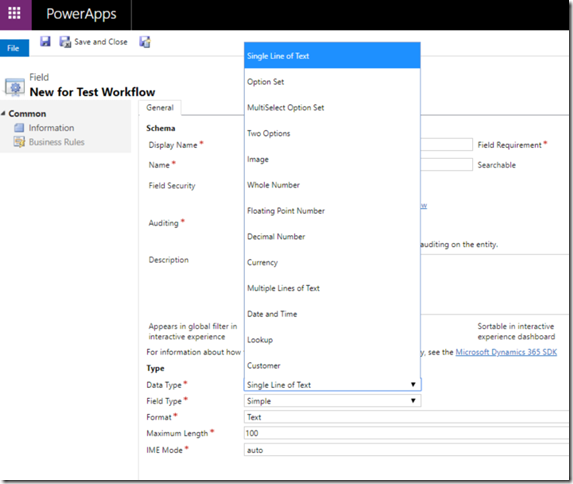Click the PowerApps title in header
573x484 pixels.
81,14
